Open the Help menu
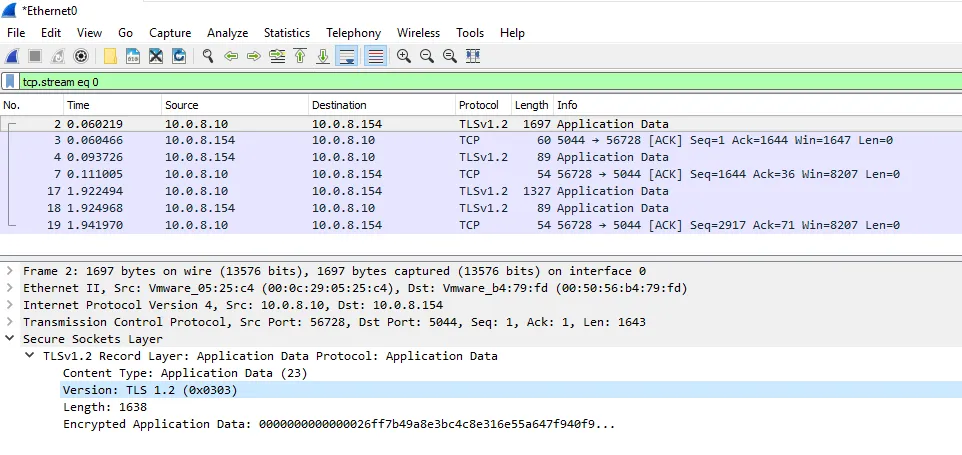Image resolution: width=962 pixels, height=455 pixels. [x=512, y=33]
